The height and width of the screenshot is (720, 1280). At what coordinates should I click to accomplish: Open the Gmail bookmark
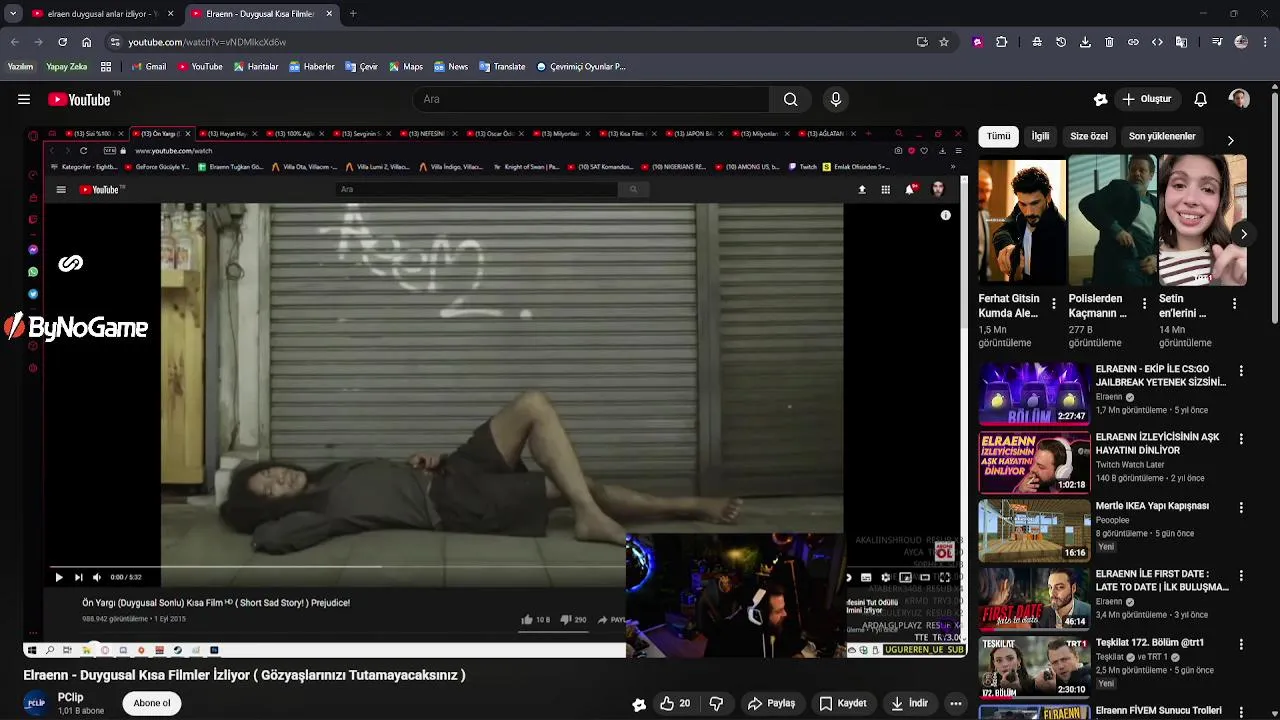(x=148, y=67)
